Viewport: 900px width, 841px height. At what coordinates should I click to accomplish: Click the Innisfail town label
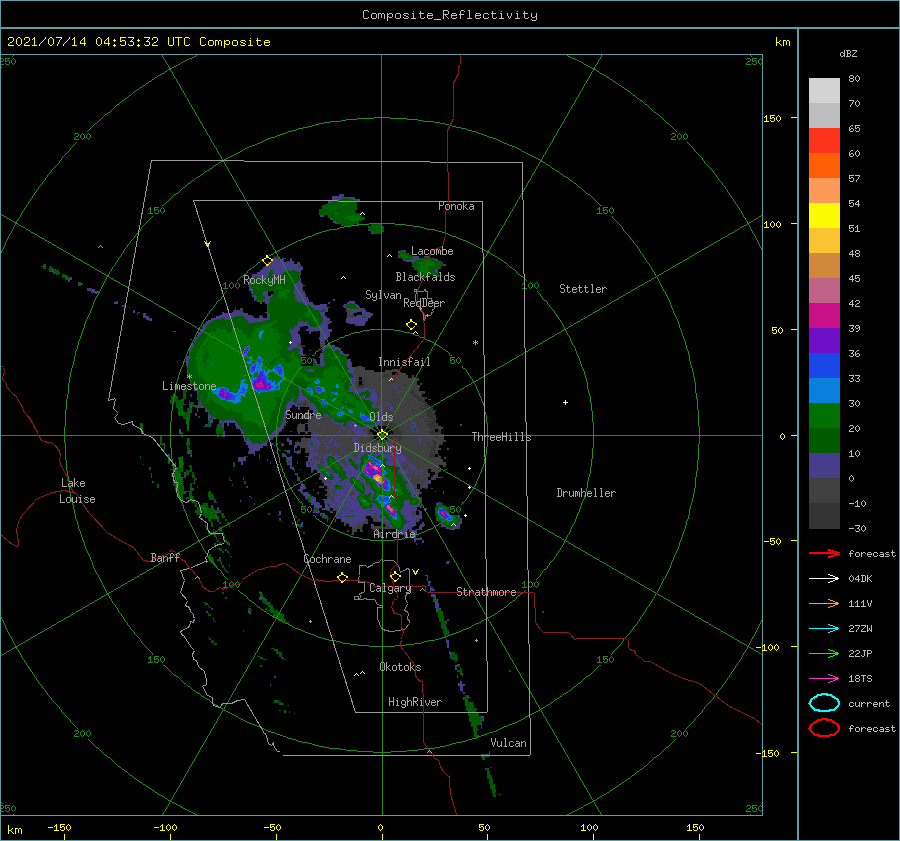(404, 362)
